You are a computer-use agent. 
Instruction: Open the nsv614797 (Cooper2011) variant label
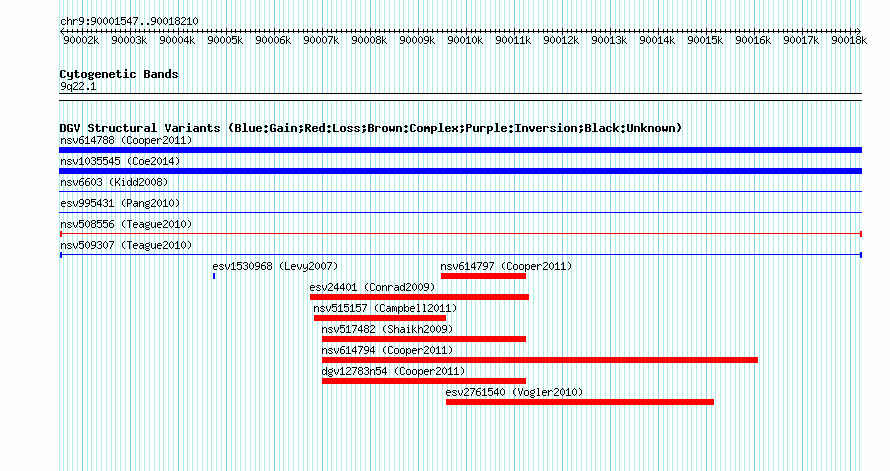point(506,266)
